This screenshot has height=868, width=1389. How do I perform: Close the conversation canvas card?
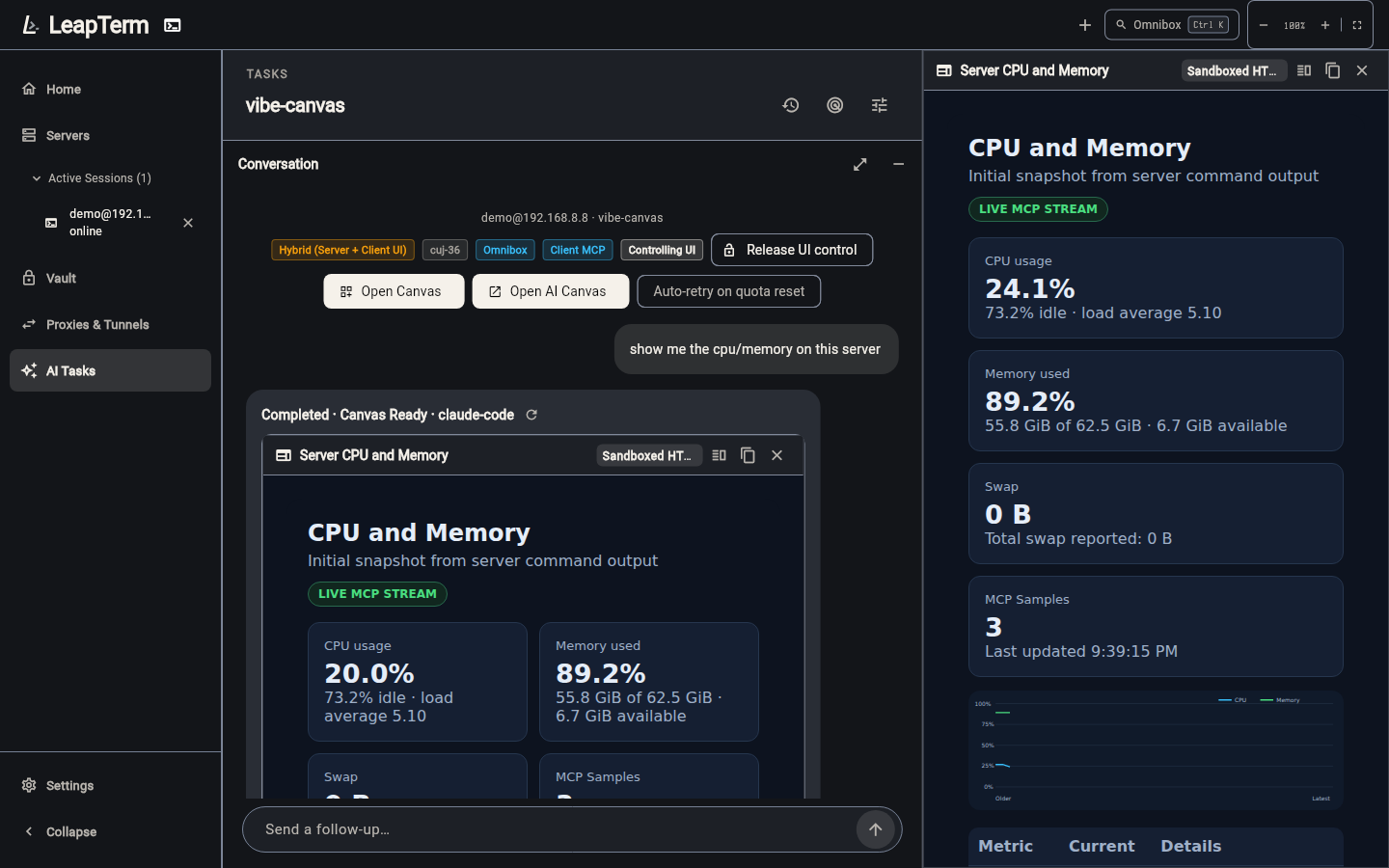[776, 455]
